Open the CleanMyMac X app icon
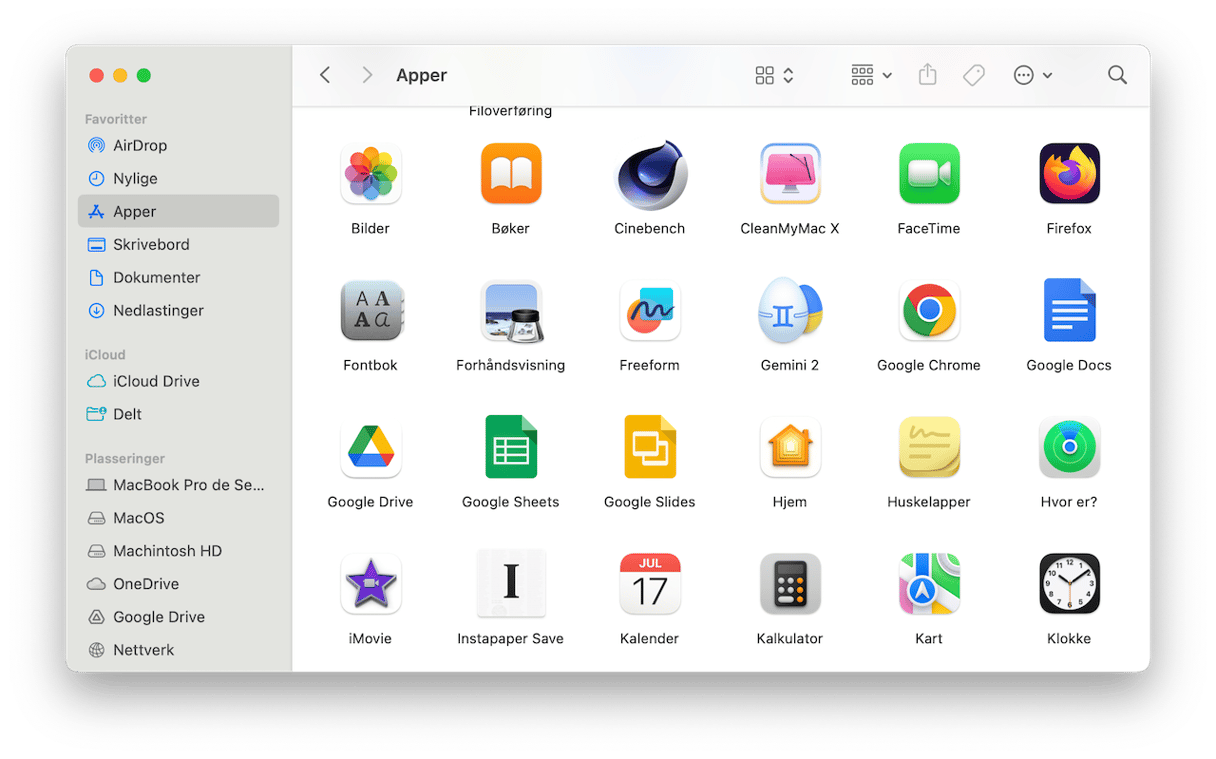Viewport: 1216px width, 759px height. point(790,174)
